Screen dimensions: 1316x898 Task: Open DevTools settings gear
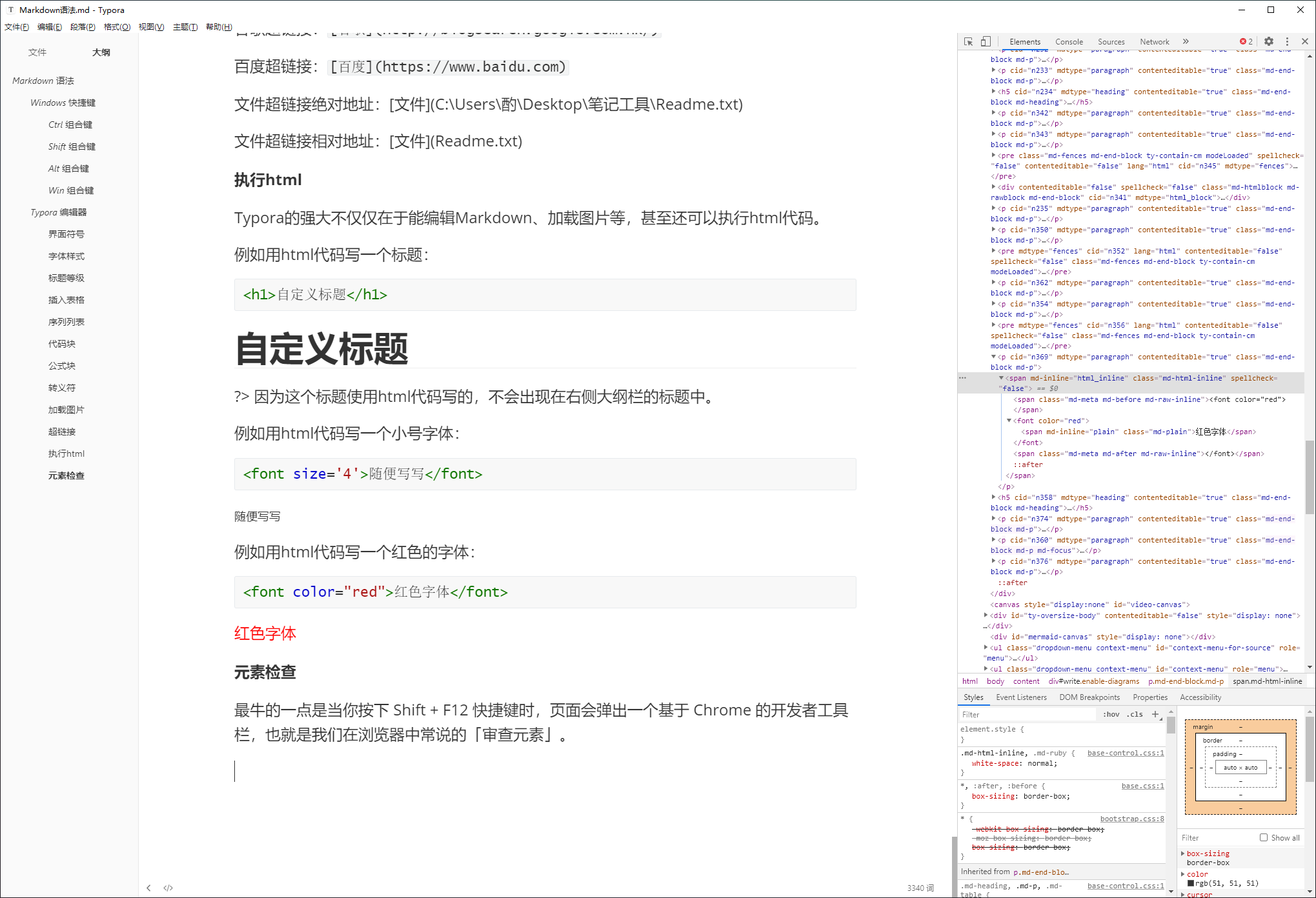pos(1269,41)
